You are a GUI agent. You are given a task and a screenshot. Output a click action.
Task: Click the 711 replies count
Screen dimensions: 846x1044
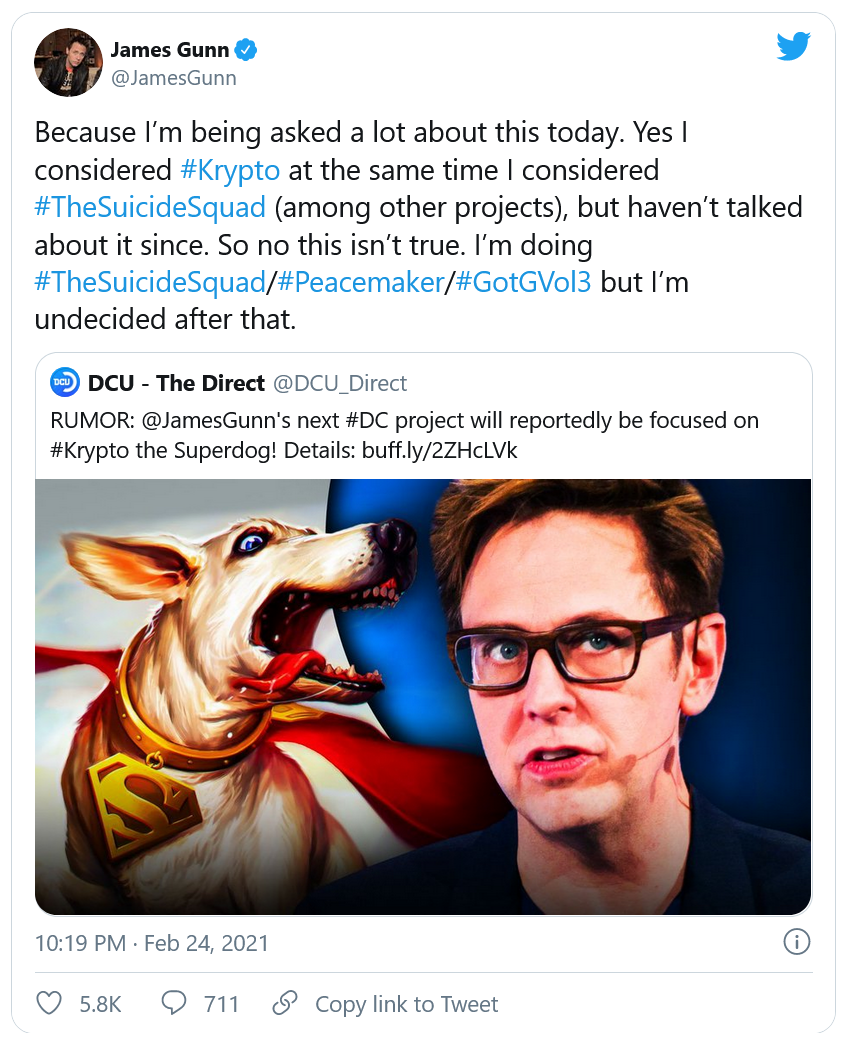click(x=221, y=1004)
